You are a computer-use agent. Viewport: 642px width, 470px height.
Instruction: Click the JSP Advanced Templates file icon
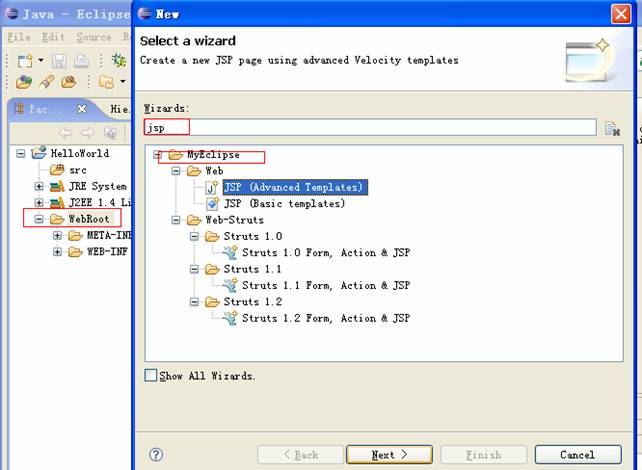(212, 187)
